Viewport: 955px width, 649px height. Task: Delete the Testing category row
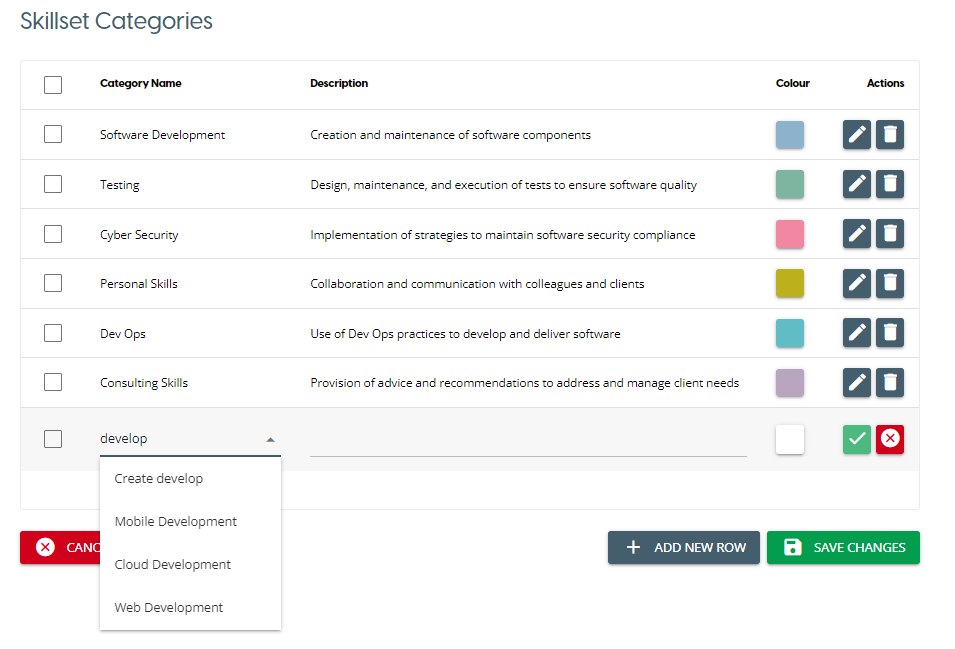pos(890,184)
